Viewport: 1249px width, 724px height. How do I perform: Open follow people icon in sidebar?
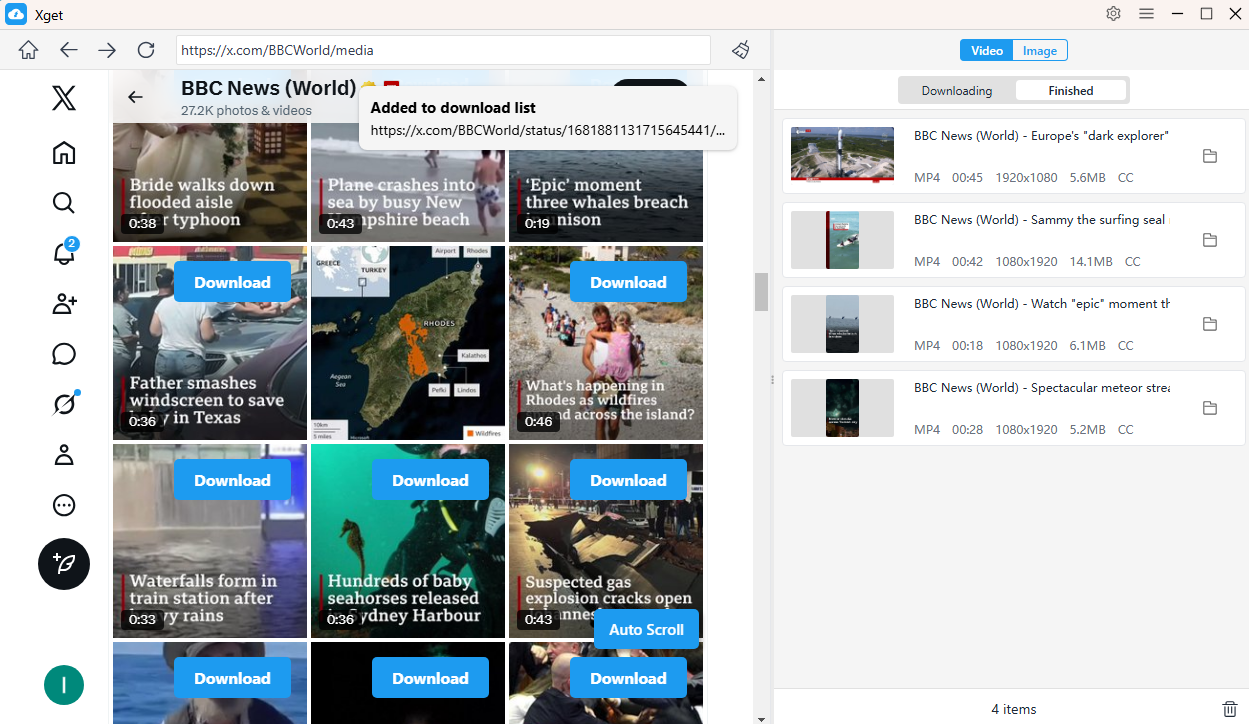coord(64,304)
